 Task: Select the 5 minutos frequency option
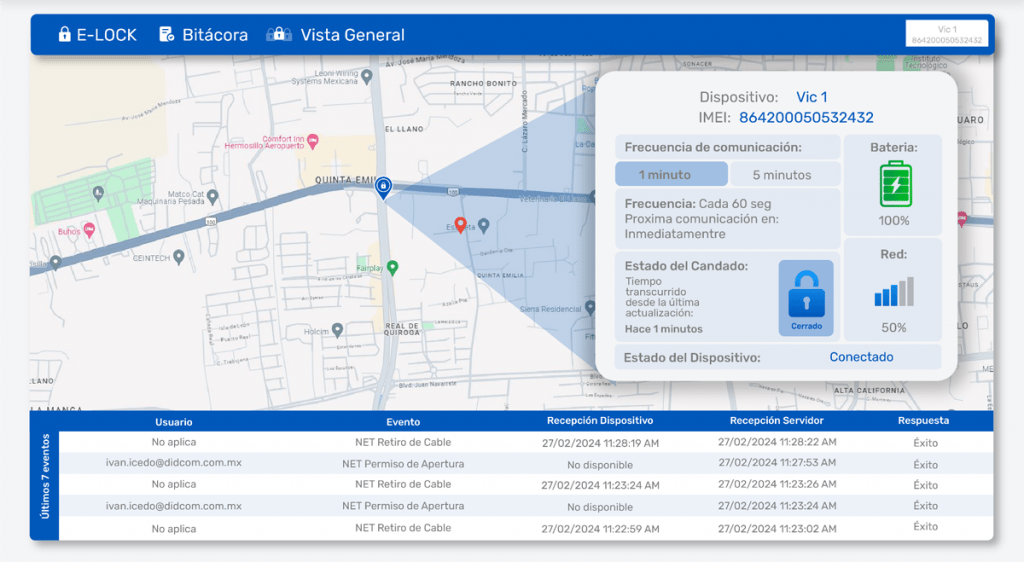click(782, 175)
